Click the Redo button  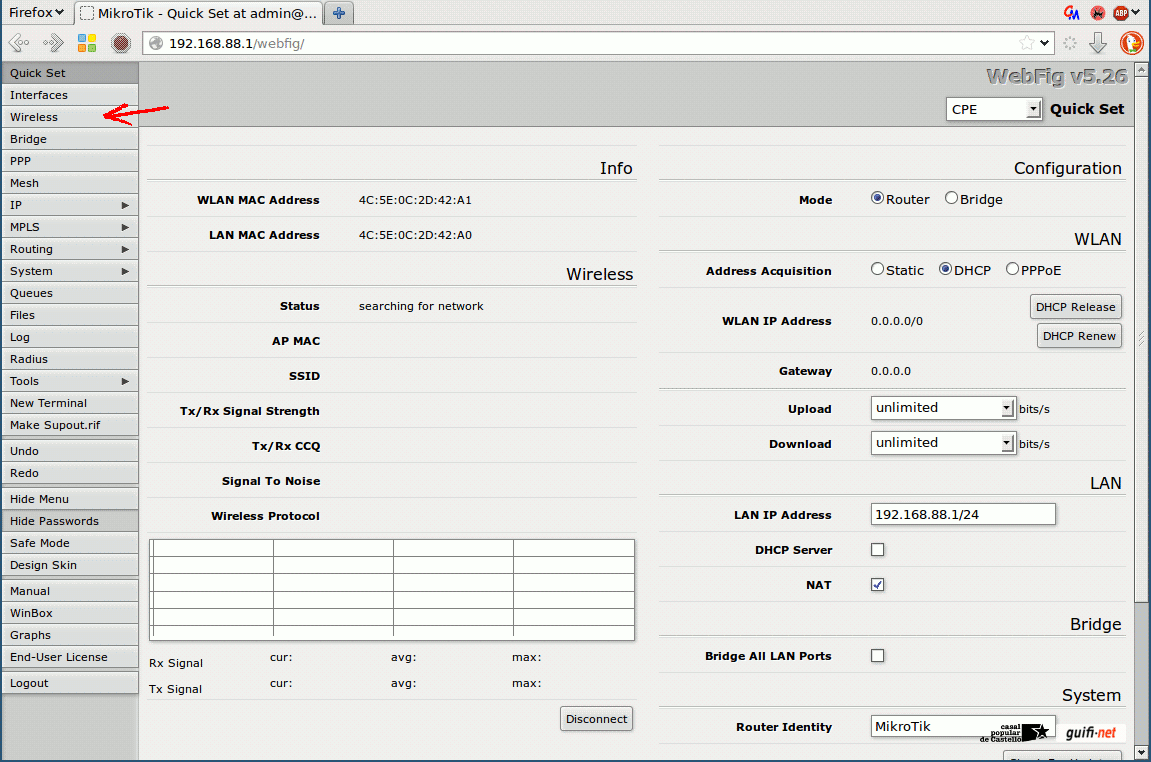(69, 473)
